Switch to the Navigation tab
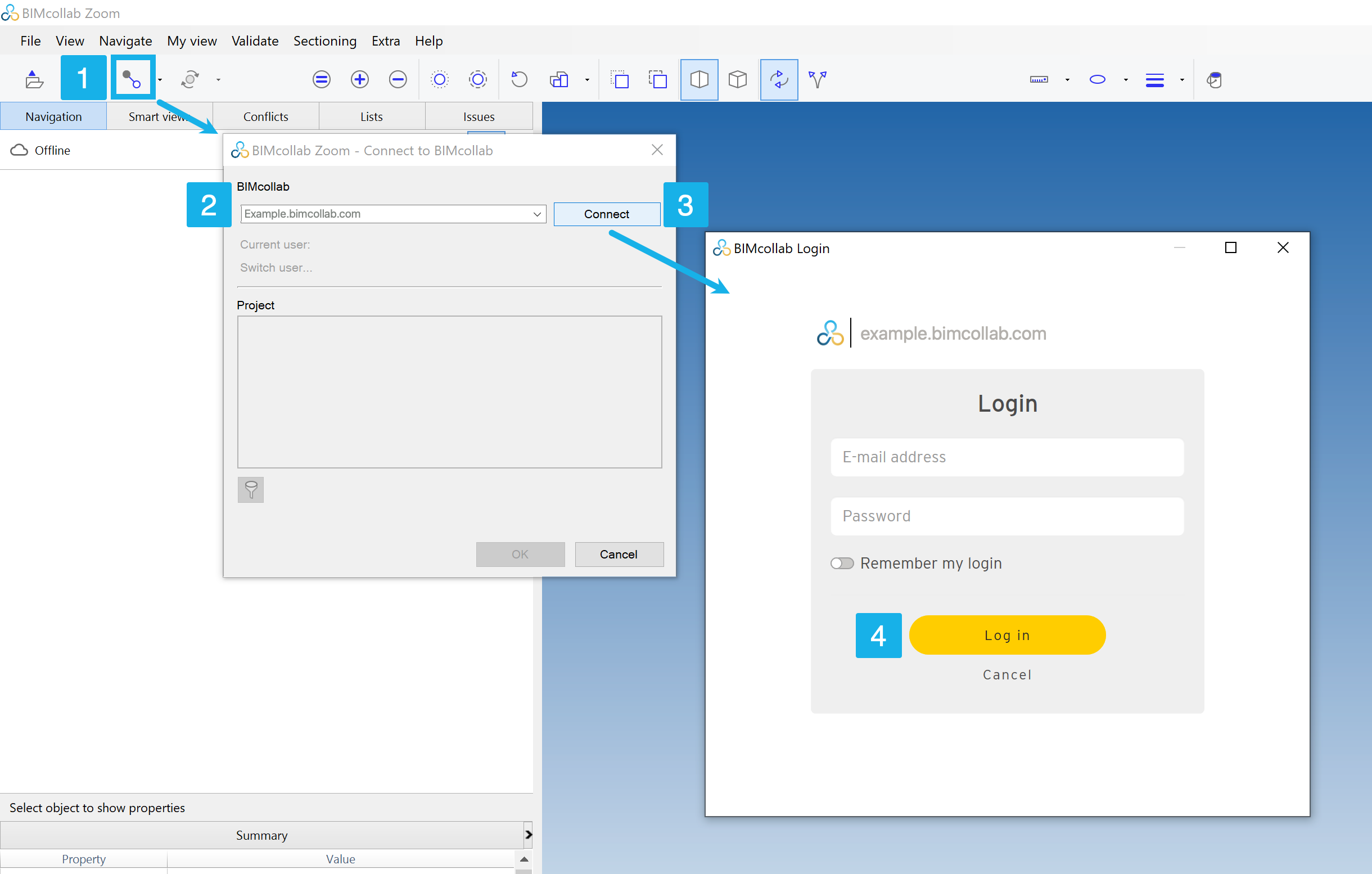This screenshot has height=874, width=1372. [x=53, y=116]
